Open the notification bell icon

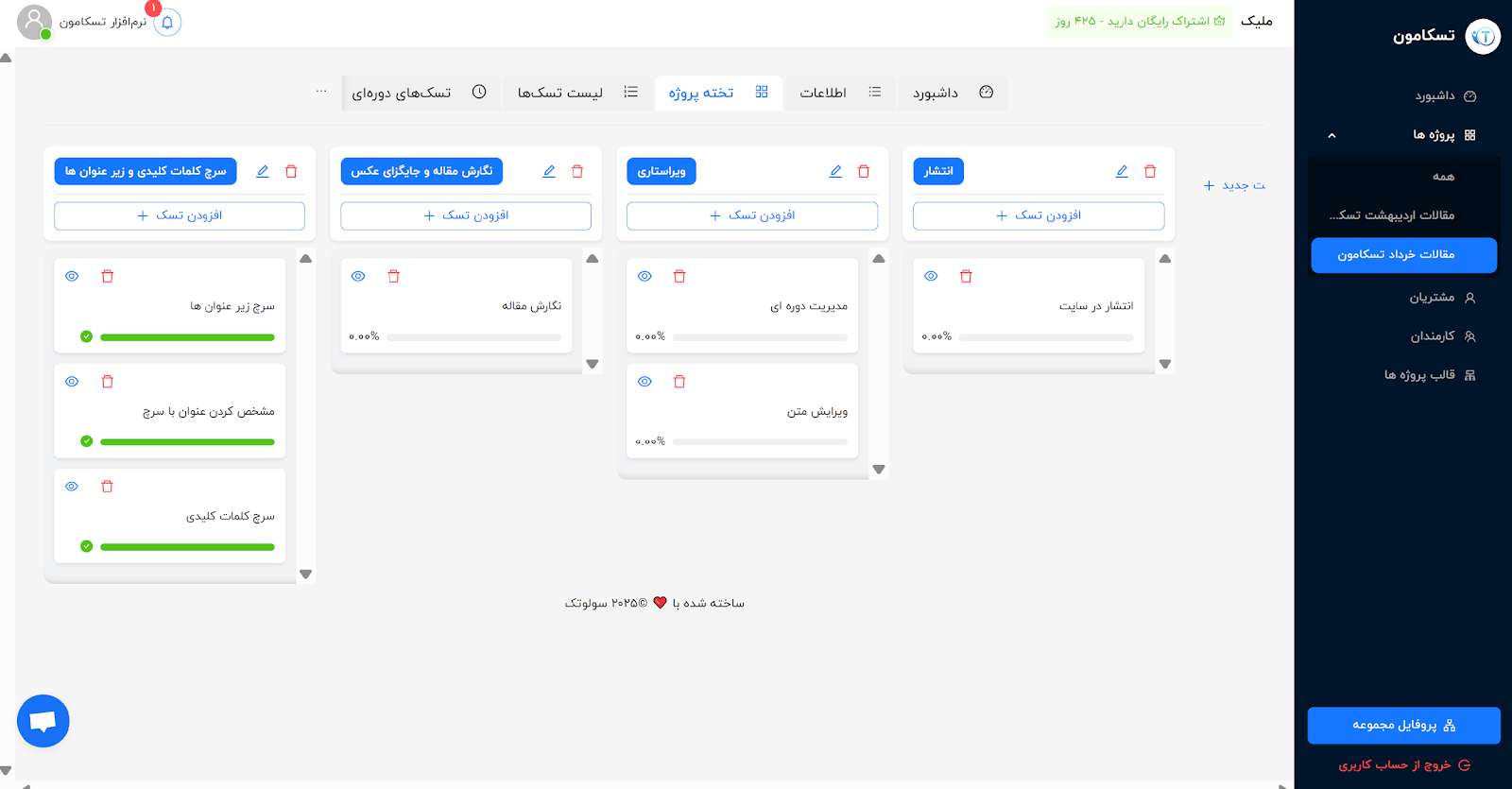tap(167, 23)
